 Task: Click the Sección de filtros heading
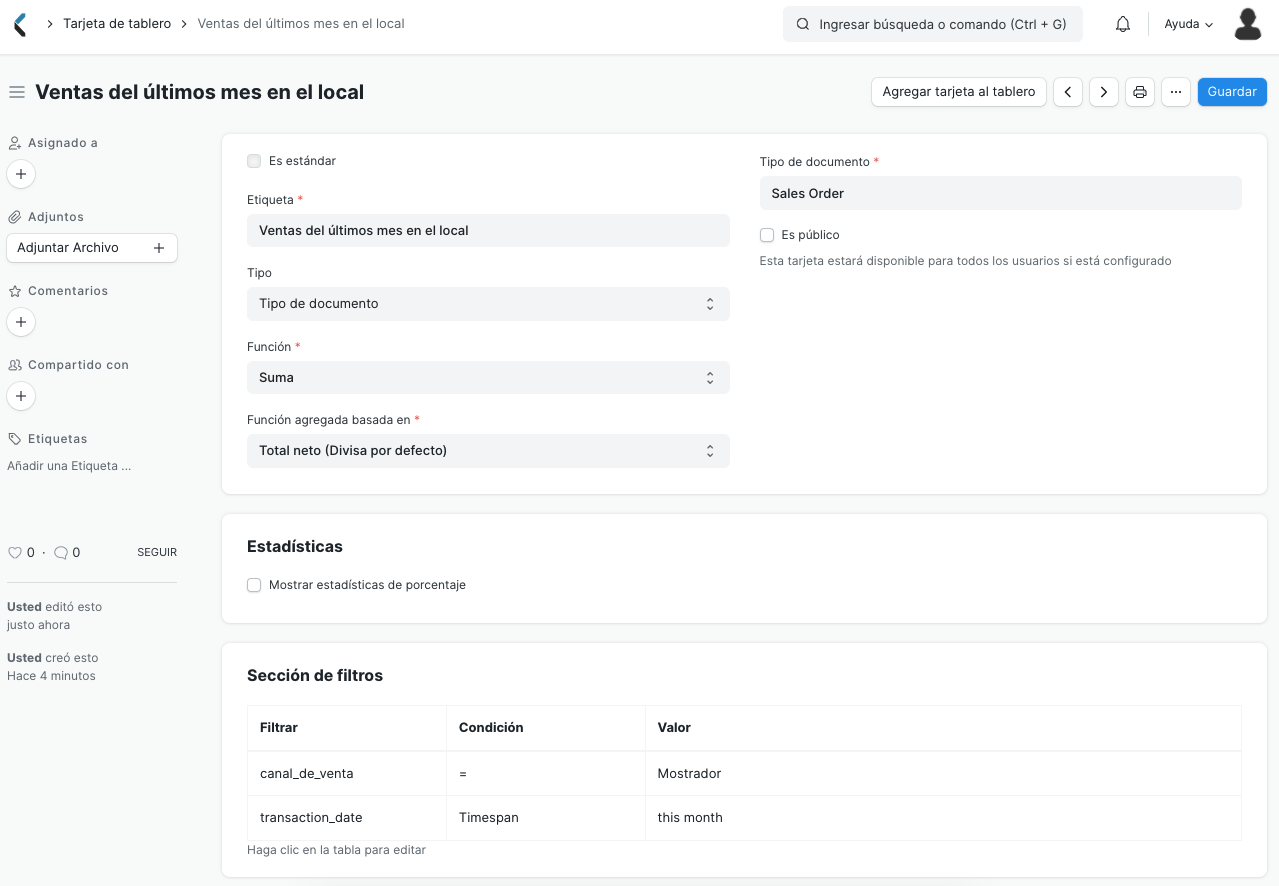tap(315, 676)
